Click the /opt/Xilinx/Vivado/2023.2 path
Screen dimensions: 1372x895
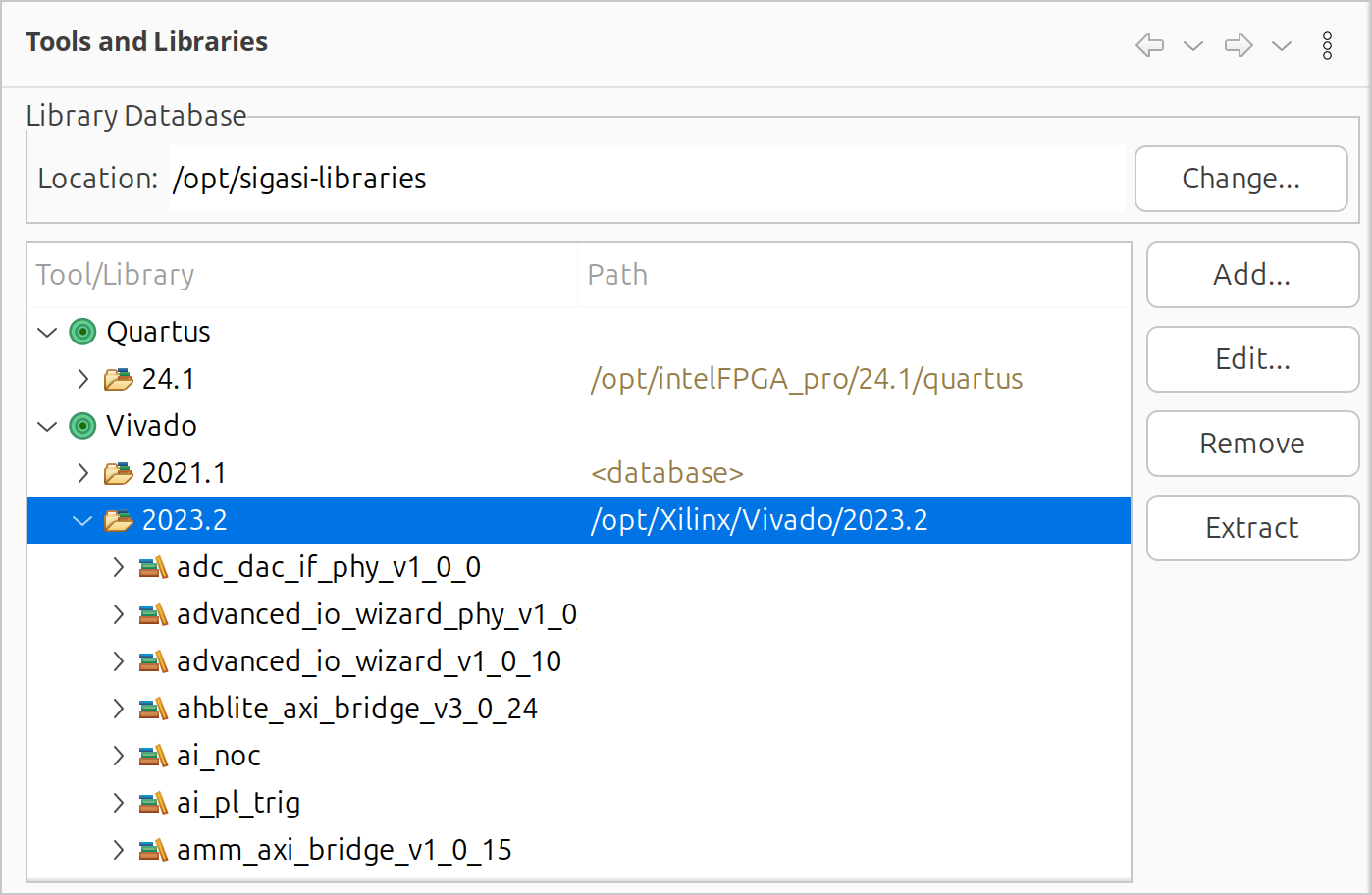759,520
